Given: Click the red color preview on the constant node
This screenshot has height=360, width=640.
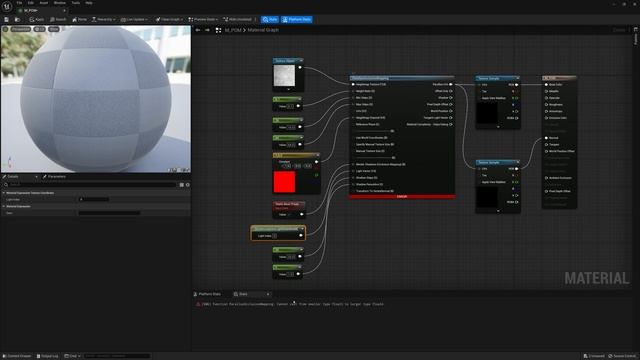Looking at the screenshot, I should point(284,182).
